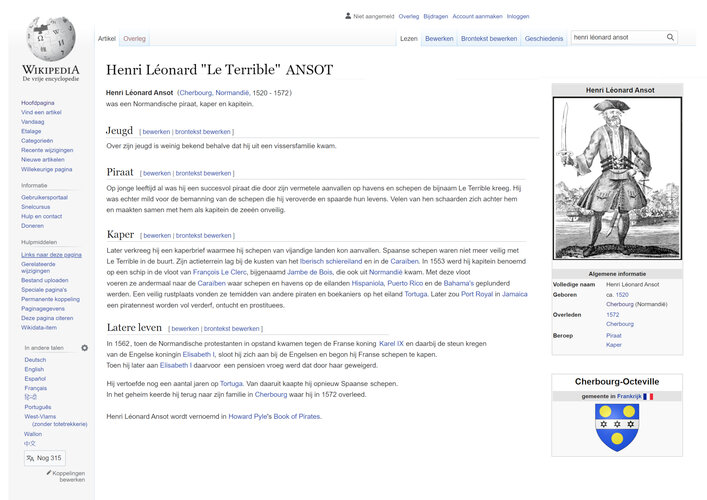The width and height of the screenshot is (707, 500).
Task: Open the François Le Clerc link
Action: tap(220, 272)
